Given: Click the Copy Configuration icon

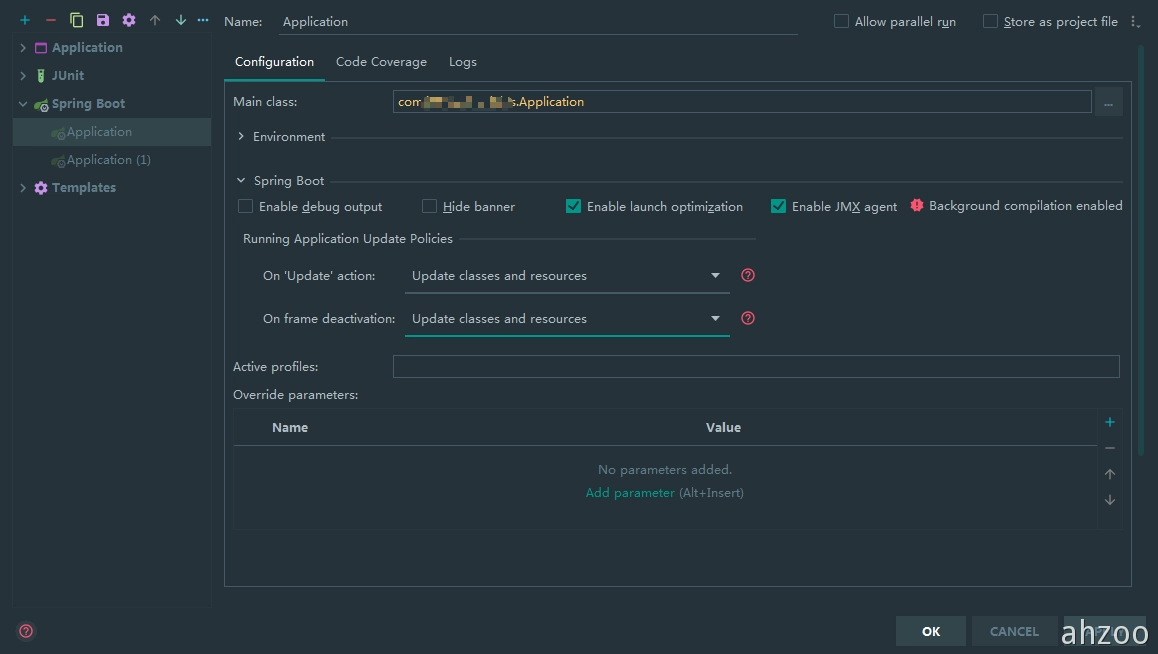Looking at the screenshot, I should (x=77, y=20).
